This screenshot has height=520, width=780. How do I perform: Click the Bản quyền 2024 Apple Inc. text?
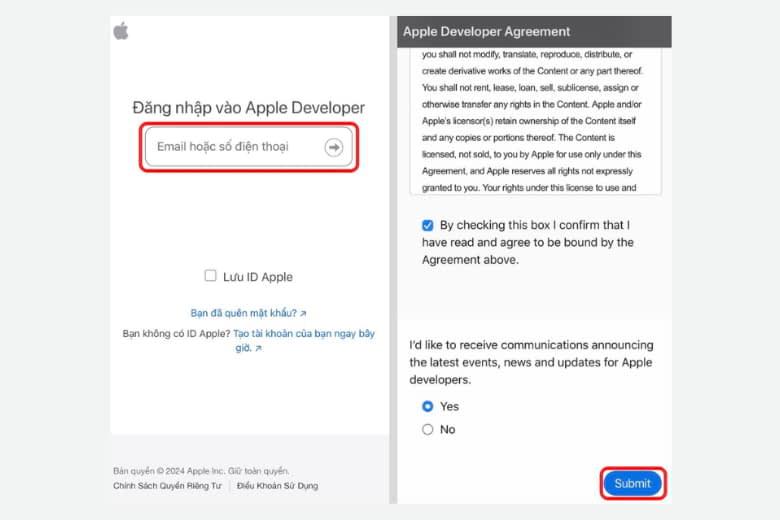[201, 471]
